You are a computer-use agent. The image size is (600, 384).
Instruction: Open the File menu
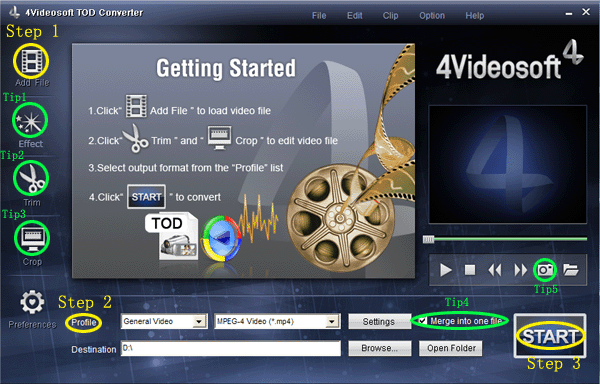tap(319, 16)
